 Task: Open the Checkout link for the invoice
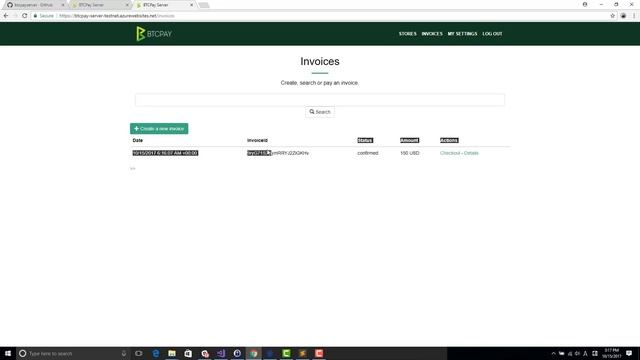tap(450, 153)
